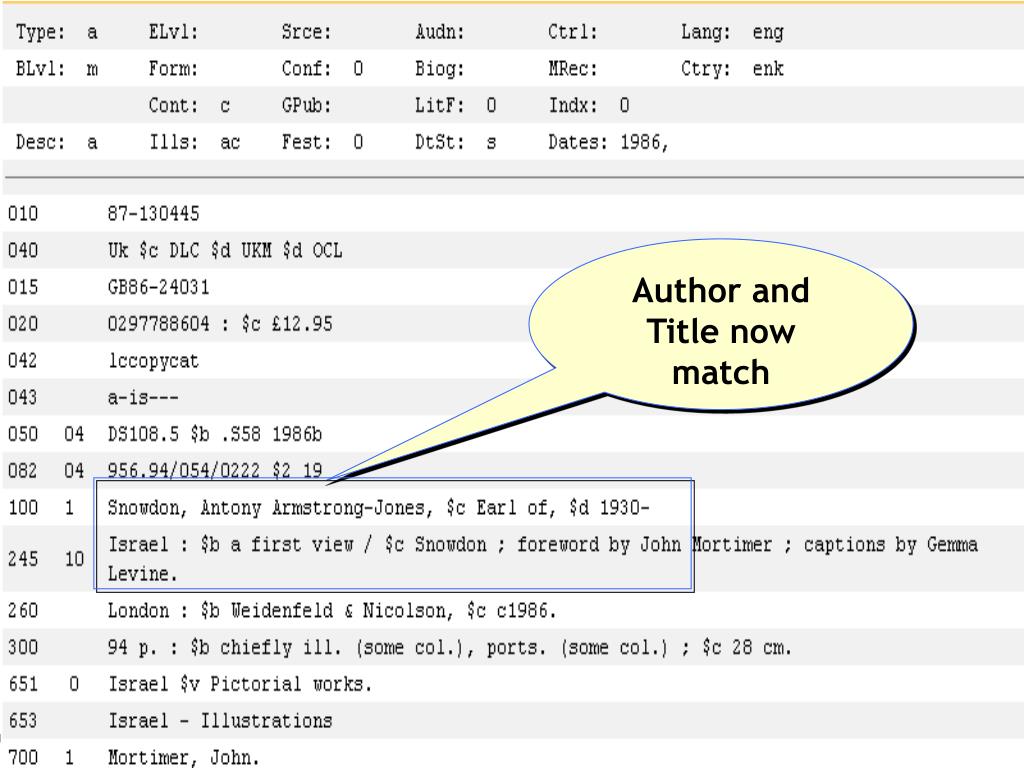This screenshot has height=768, width=1024.
Task: Click the Fest field value 0
Action: tap(358, 142)
